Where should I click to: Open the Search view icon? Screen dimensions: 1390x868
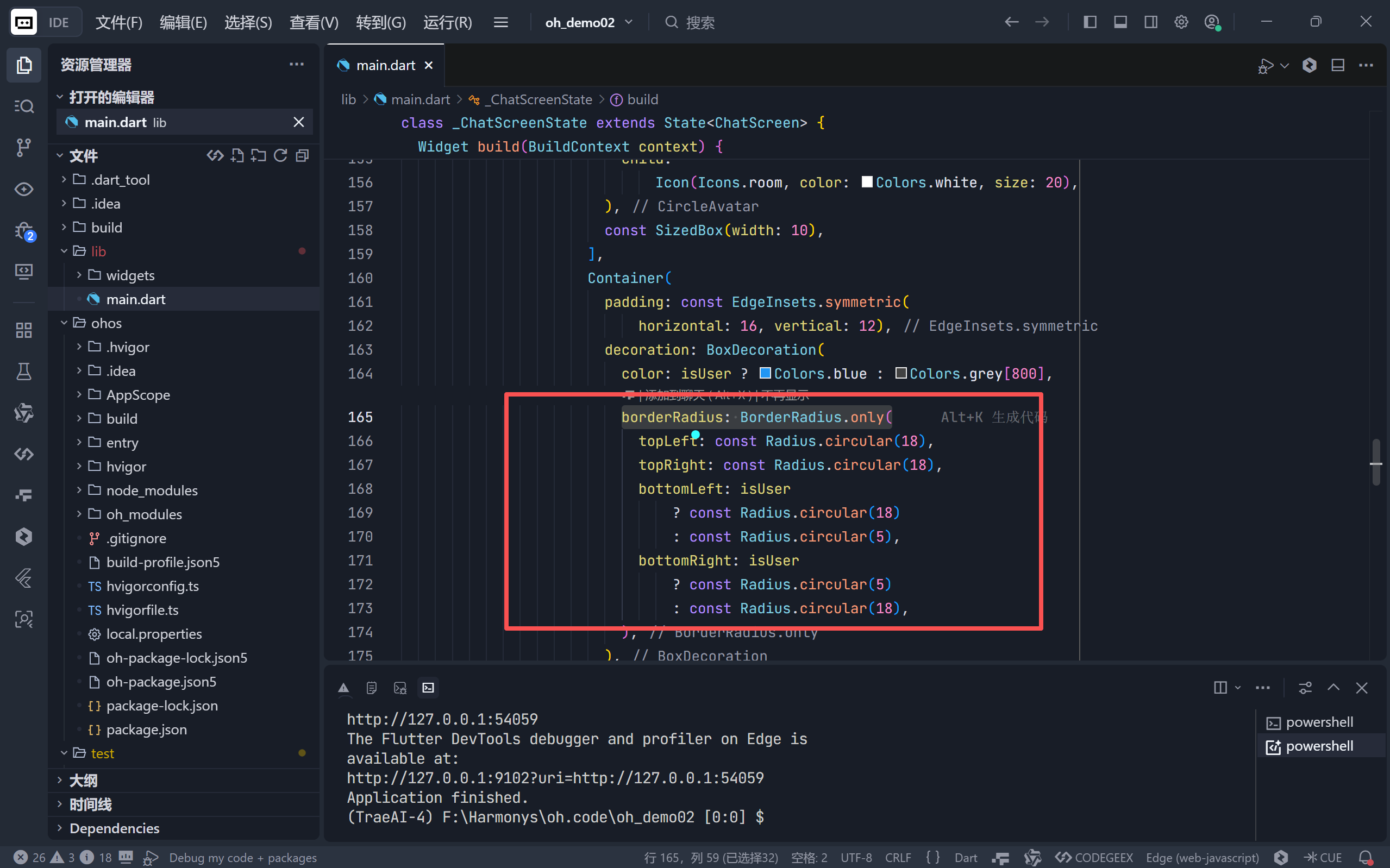pyautogui.click(x=23, y=106)
